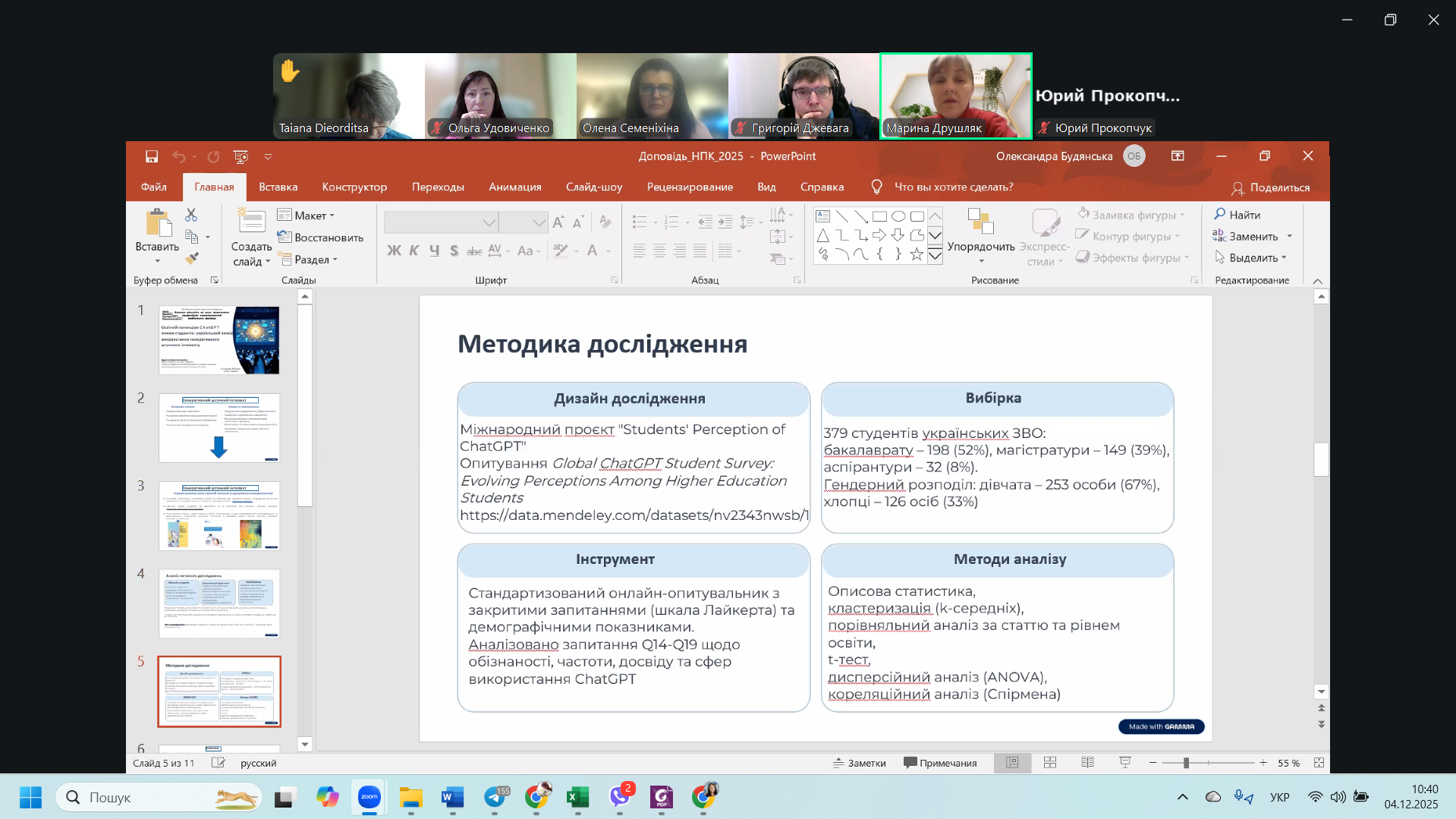Open the Раздел section dropdown

(x=309, y=260)
